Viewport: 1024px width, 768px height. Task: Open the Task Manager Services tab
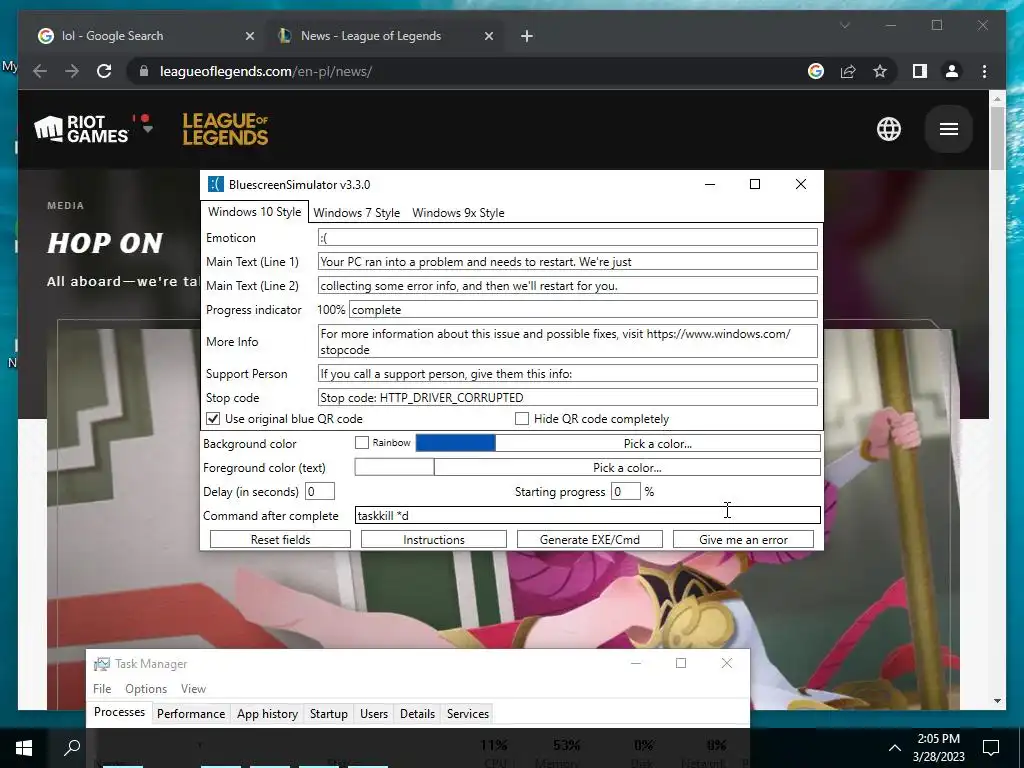click(x=468, y=714)
